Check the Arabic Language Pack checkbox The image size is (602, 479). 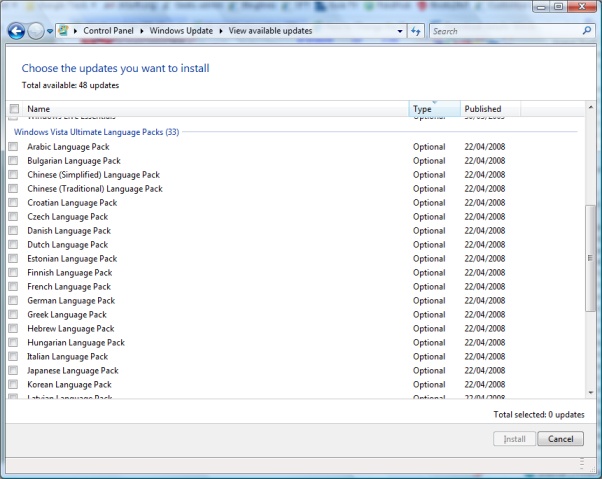pos(13,146)
